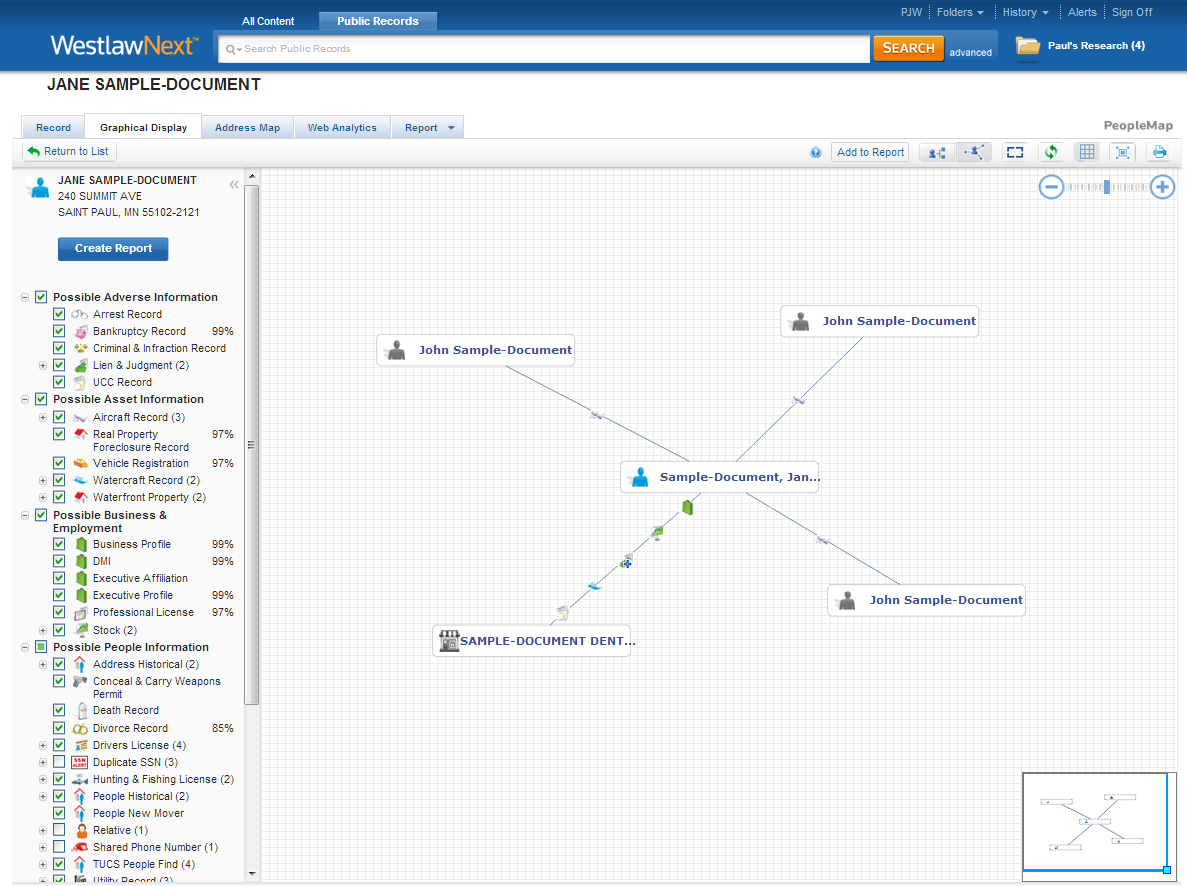Click the green refresh graph icon
1187x886 pixels.
tap(1051, 152)
